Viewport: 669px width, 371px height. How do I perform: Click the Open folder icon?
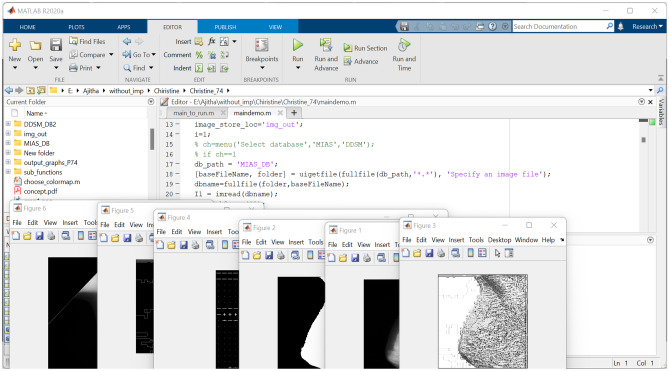point(35,45)
